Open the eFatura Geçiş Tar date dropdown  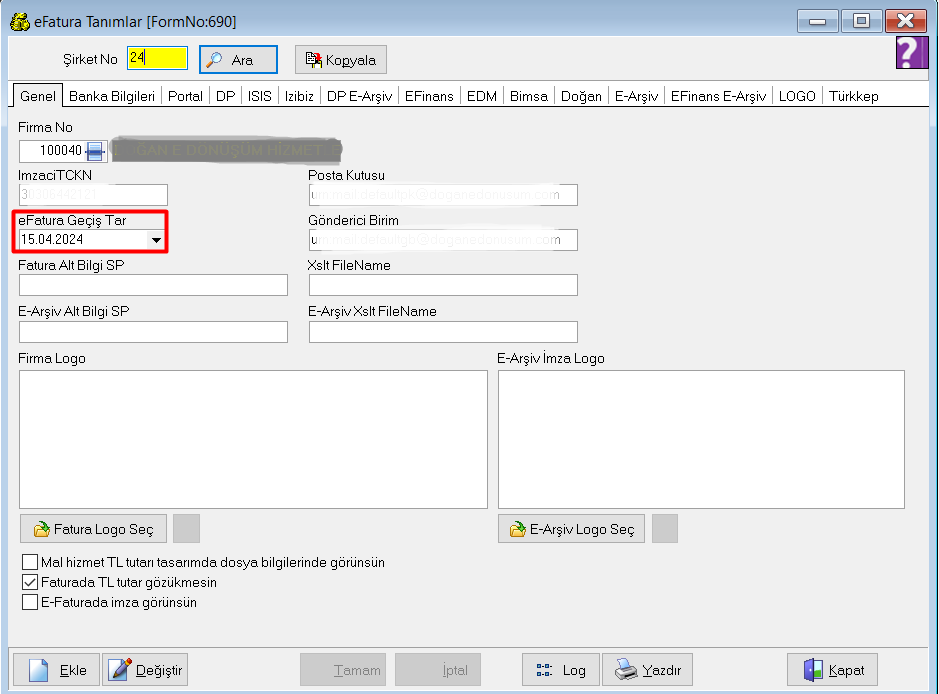tap(157, 240)
